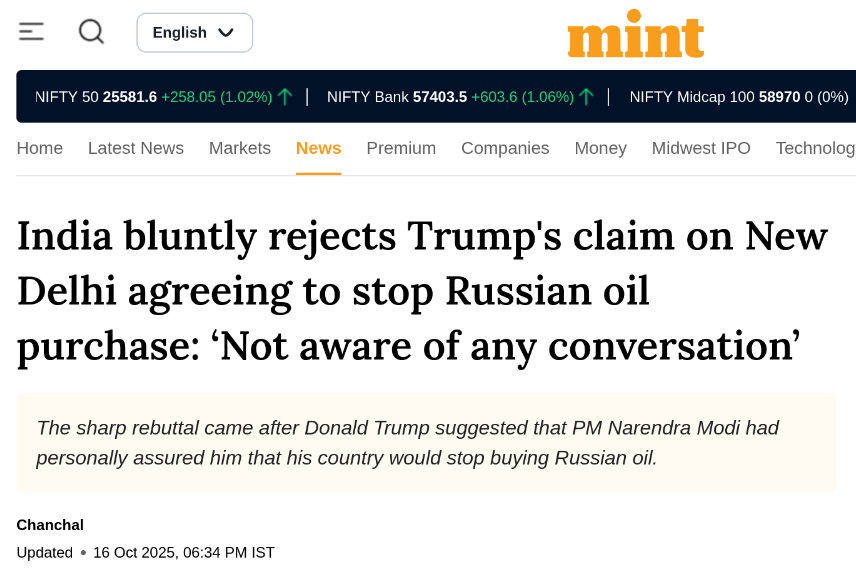Open the hamburger menu icon
The image size is (856, 581).
31,32
